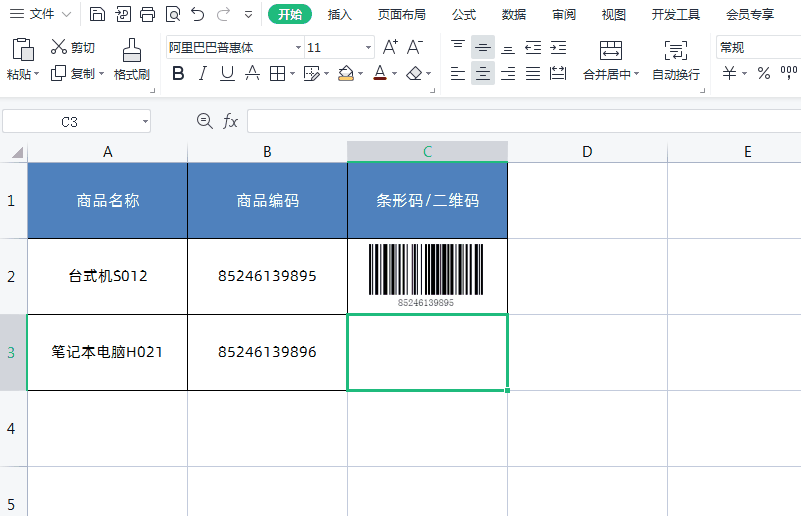The height and width of the screenshot is (516, 801).
Task: Apply the fill color bucket
Action: [346, 74]
